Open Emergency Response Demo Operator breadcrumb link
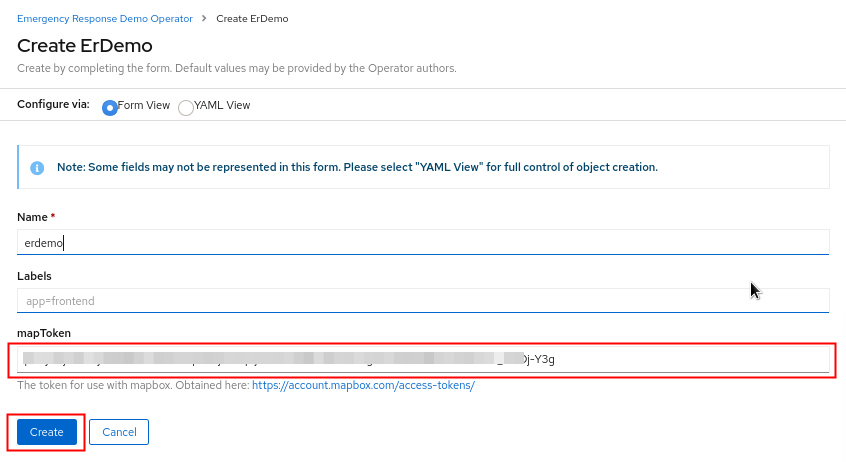Screen dimensions: 846x462 click(105, 18)
